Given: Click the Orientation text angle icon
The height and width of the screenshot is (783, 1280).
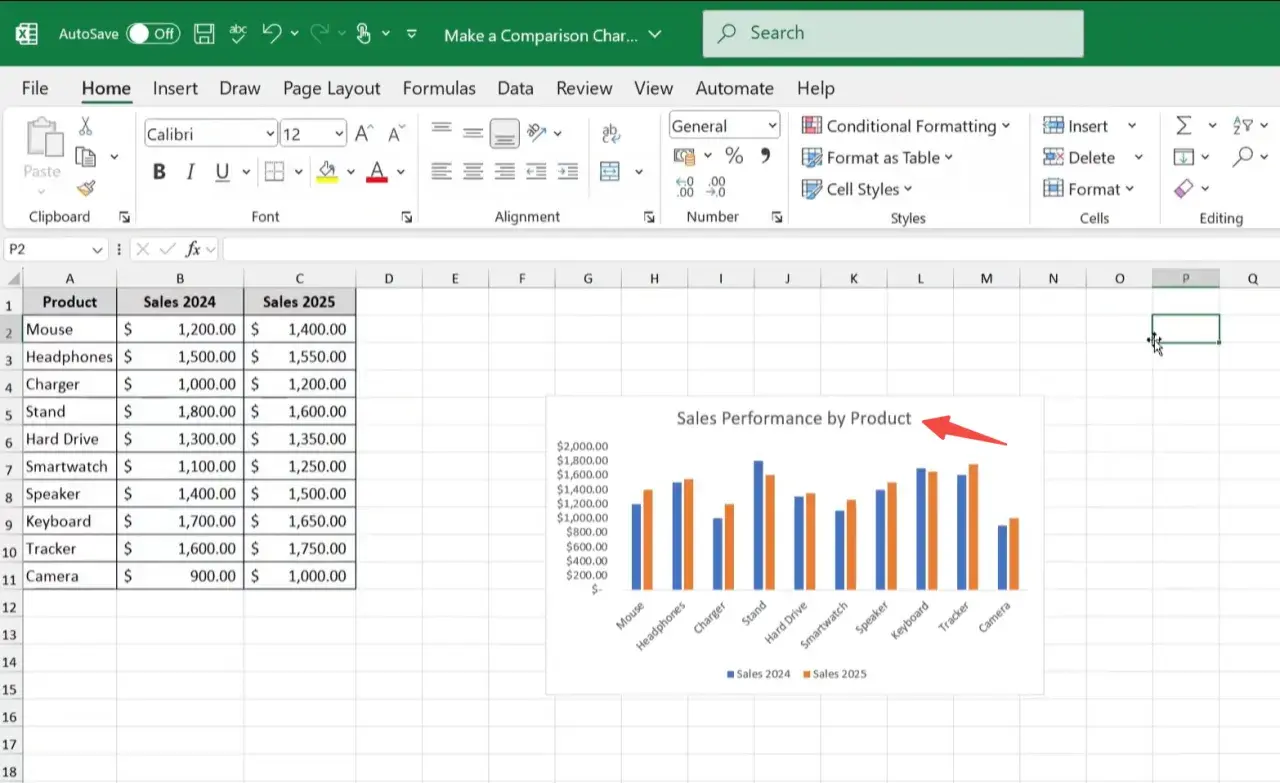Looking at the screenshot, I should 537,132.
